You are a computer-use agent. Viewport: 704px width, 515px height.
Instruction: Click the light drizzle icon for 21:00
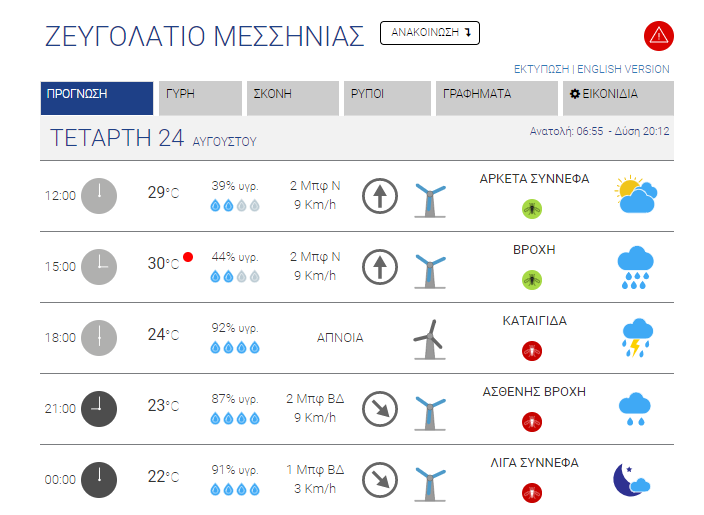tap(634, 409)
